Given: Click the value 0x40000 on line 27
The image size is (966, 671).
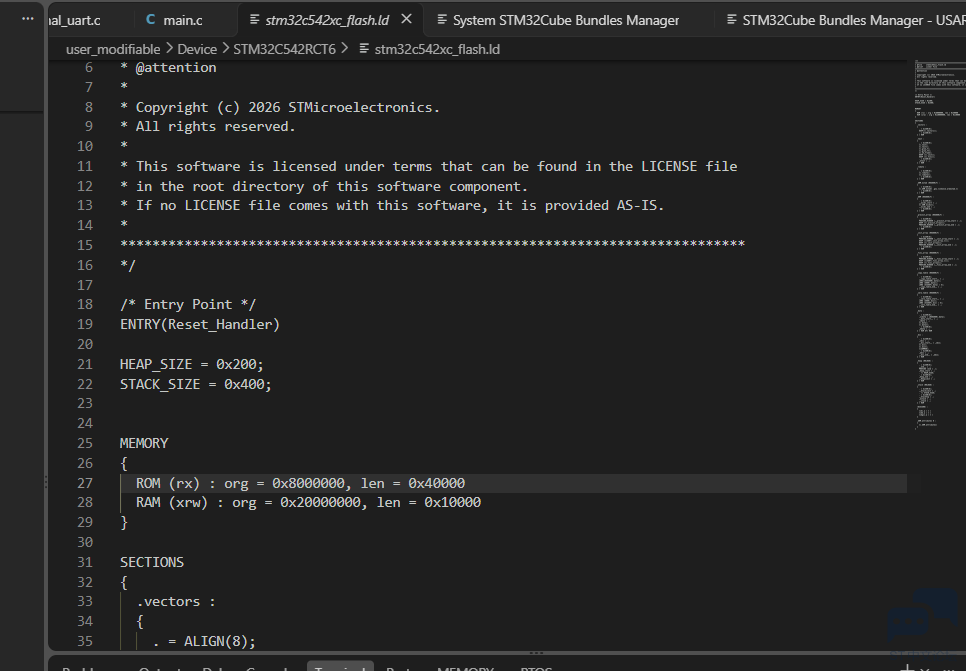Looking at the screenshot, I should 436,483.
